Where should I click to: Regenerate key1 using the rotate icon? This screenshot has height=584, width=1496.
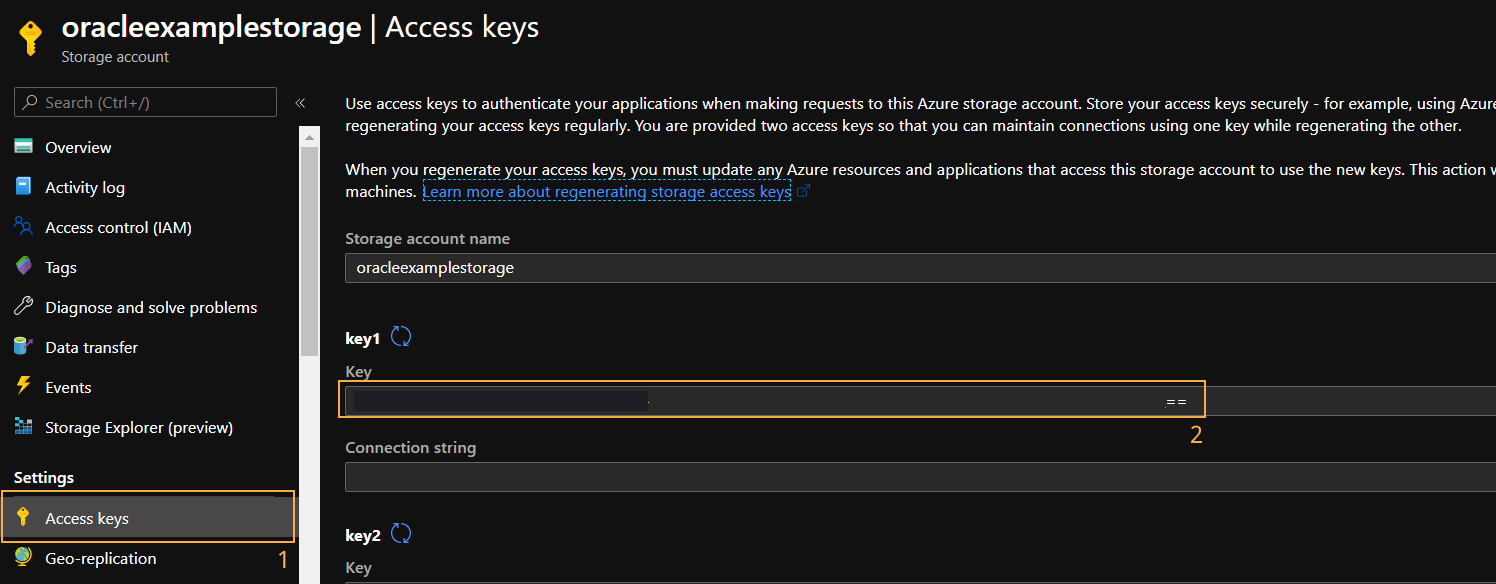pos(401,337)
